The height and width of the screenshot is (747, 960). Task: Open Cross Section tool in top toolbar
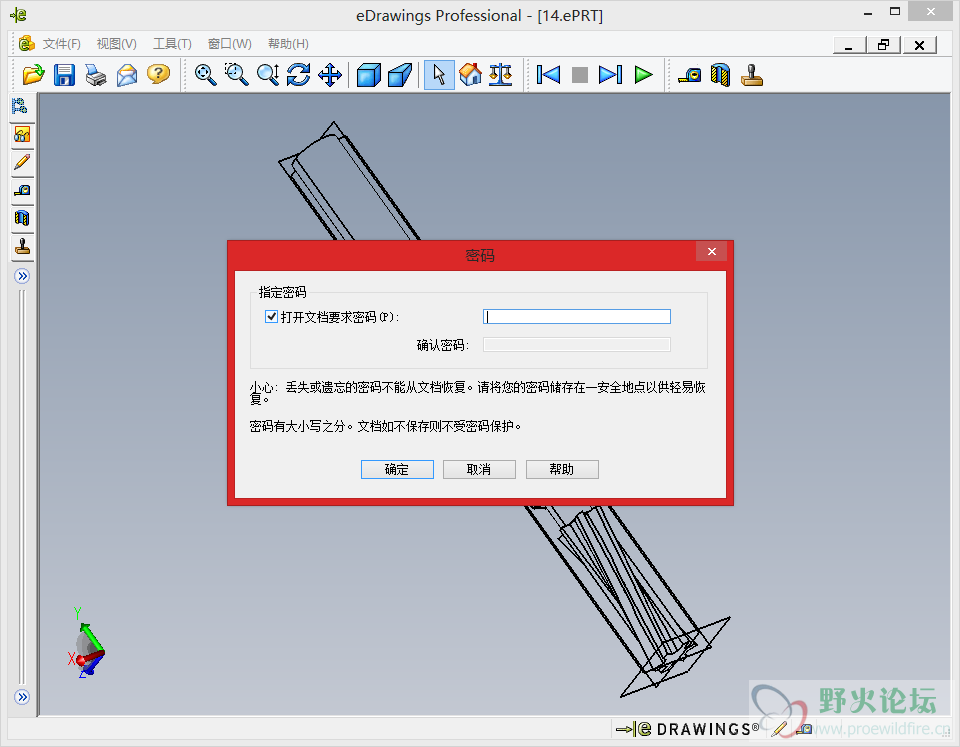pyautogui.click(x=721, y=75)
